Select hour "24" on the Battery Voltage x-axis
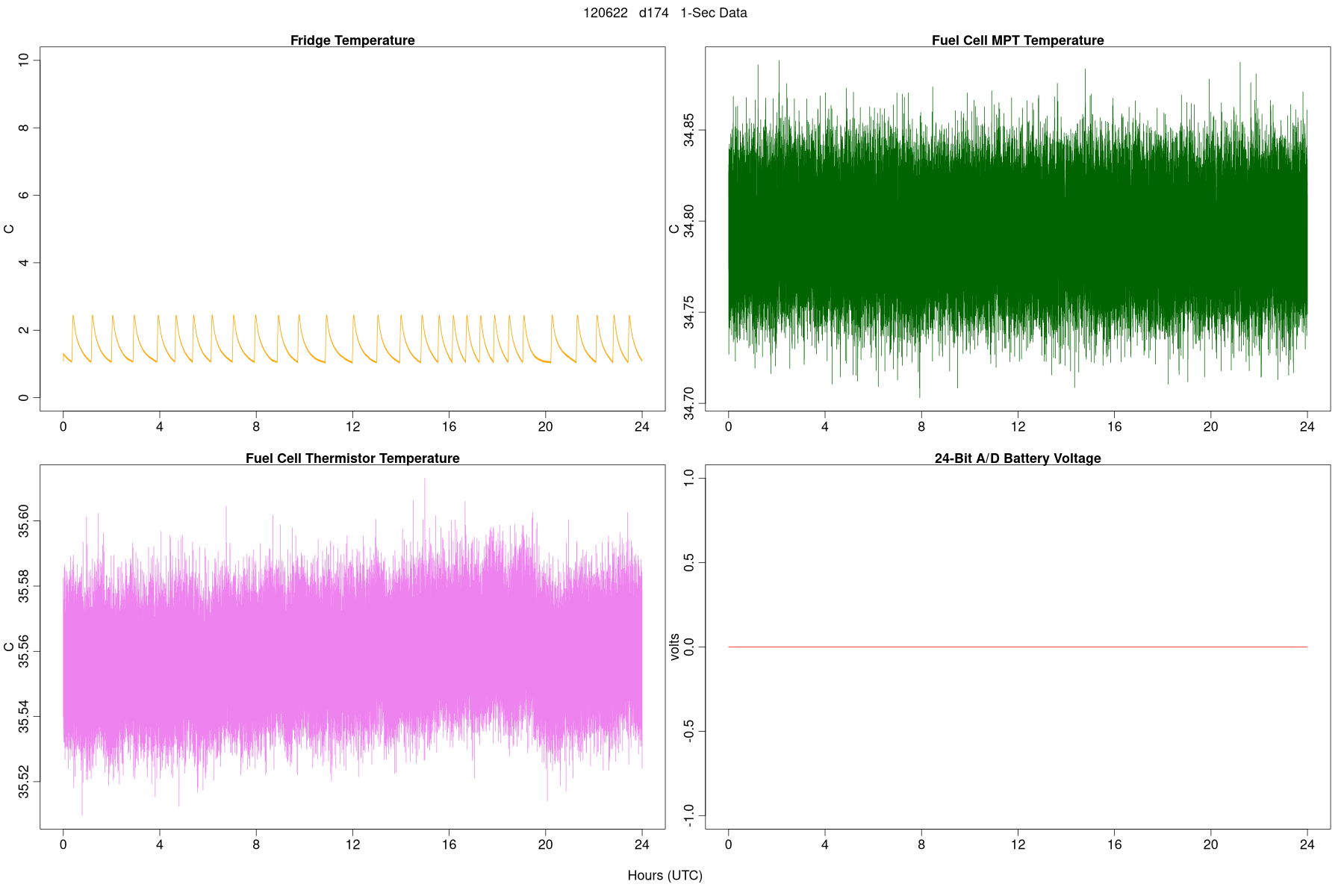 click(x=1307, y=844)
